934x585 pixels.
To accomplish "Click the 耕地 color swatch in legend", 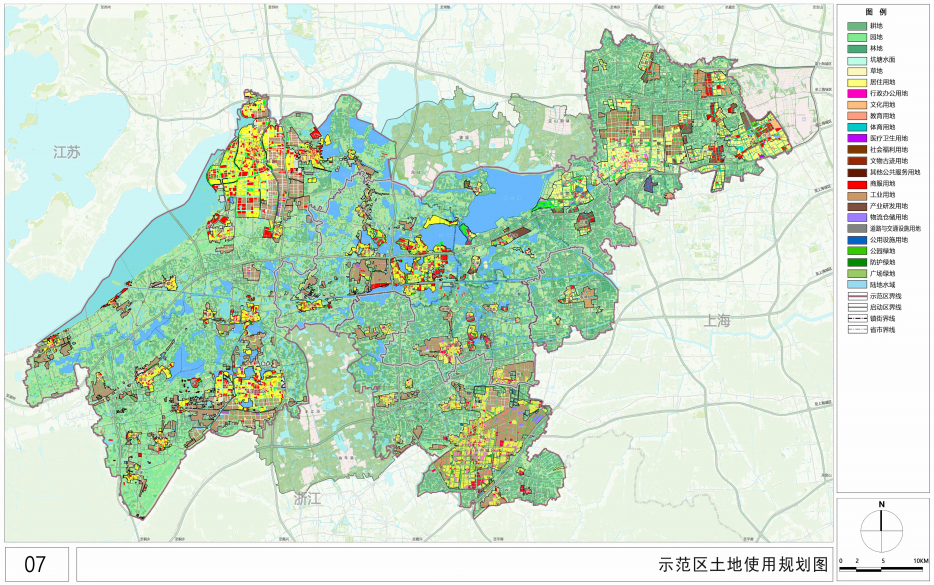I will tap(857, 26).
